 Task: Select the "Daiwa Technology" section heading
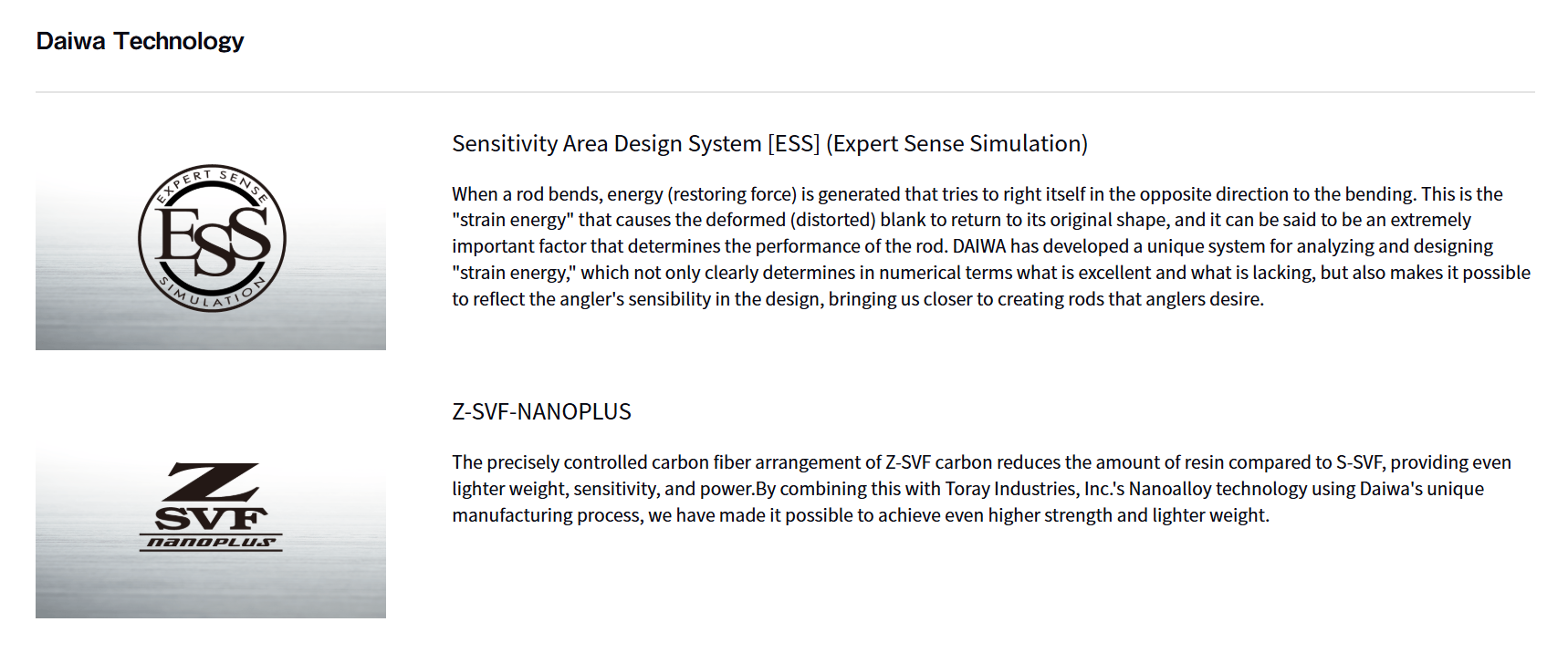tap(140, 41)
